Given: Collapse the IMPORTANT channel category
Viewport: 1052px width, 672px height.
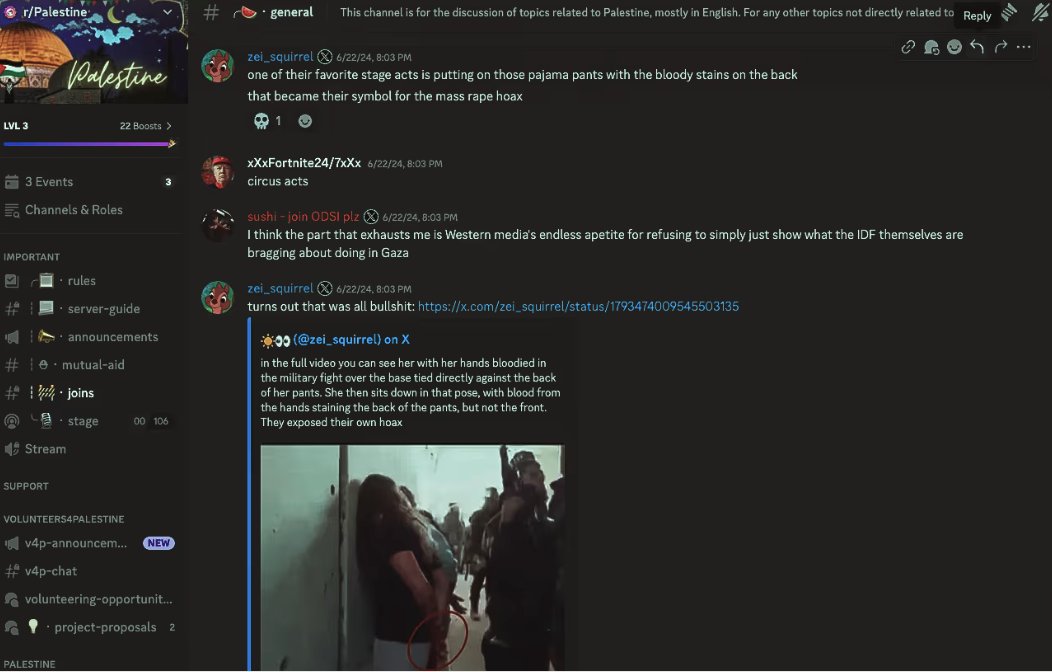Looking at the screenshot, I should (x=32, y=257).
